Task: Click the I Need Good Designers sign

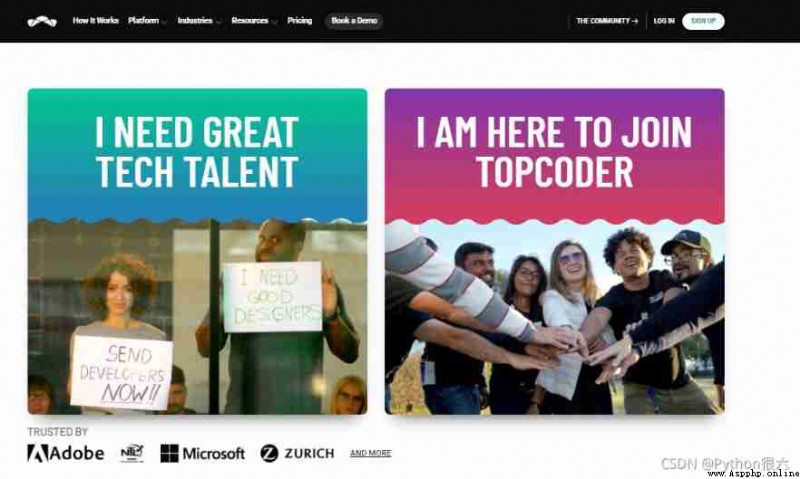Action: (273, 297)
